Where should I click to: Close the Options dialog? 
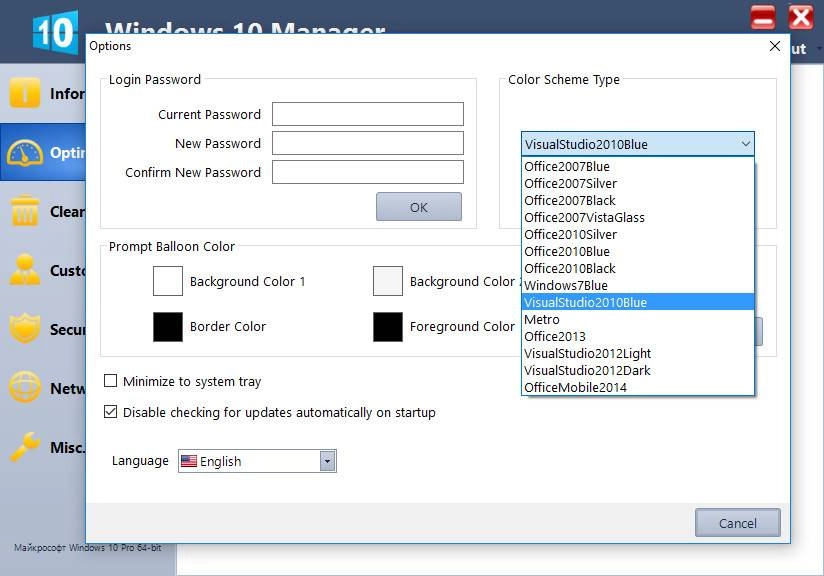tap(775, 46)
